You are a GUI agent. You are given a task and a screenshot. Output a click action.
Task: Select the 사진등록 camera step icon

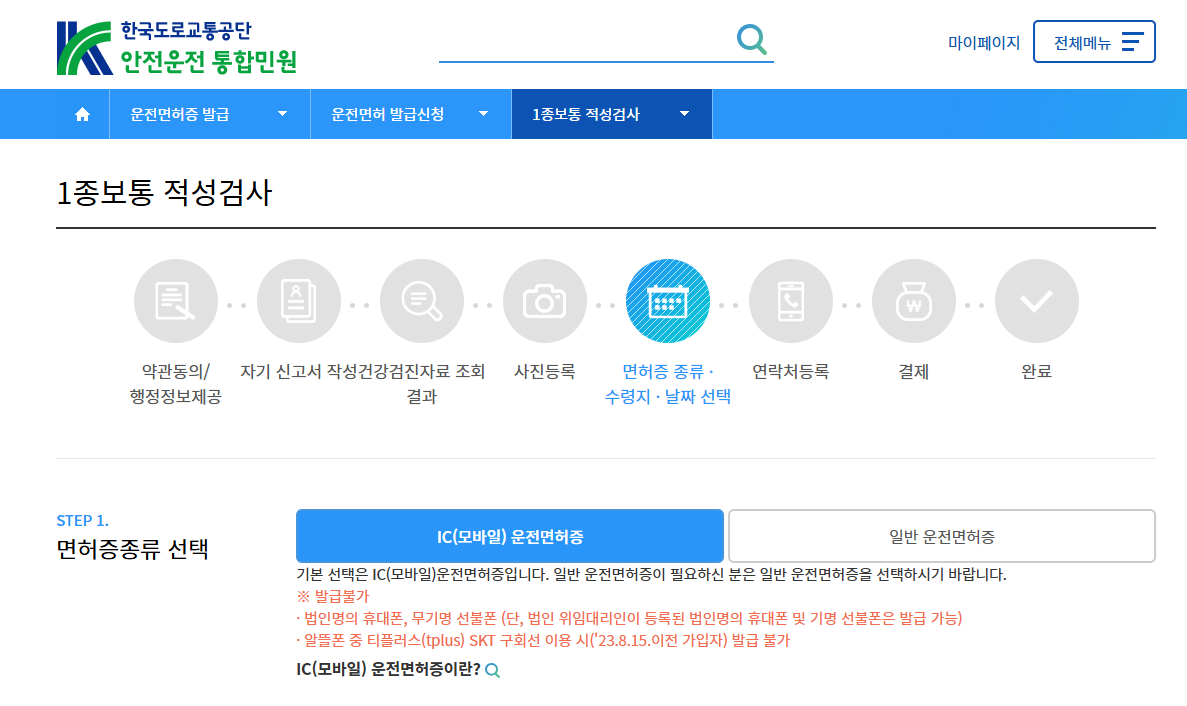[545, 300]
